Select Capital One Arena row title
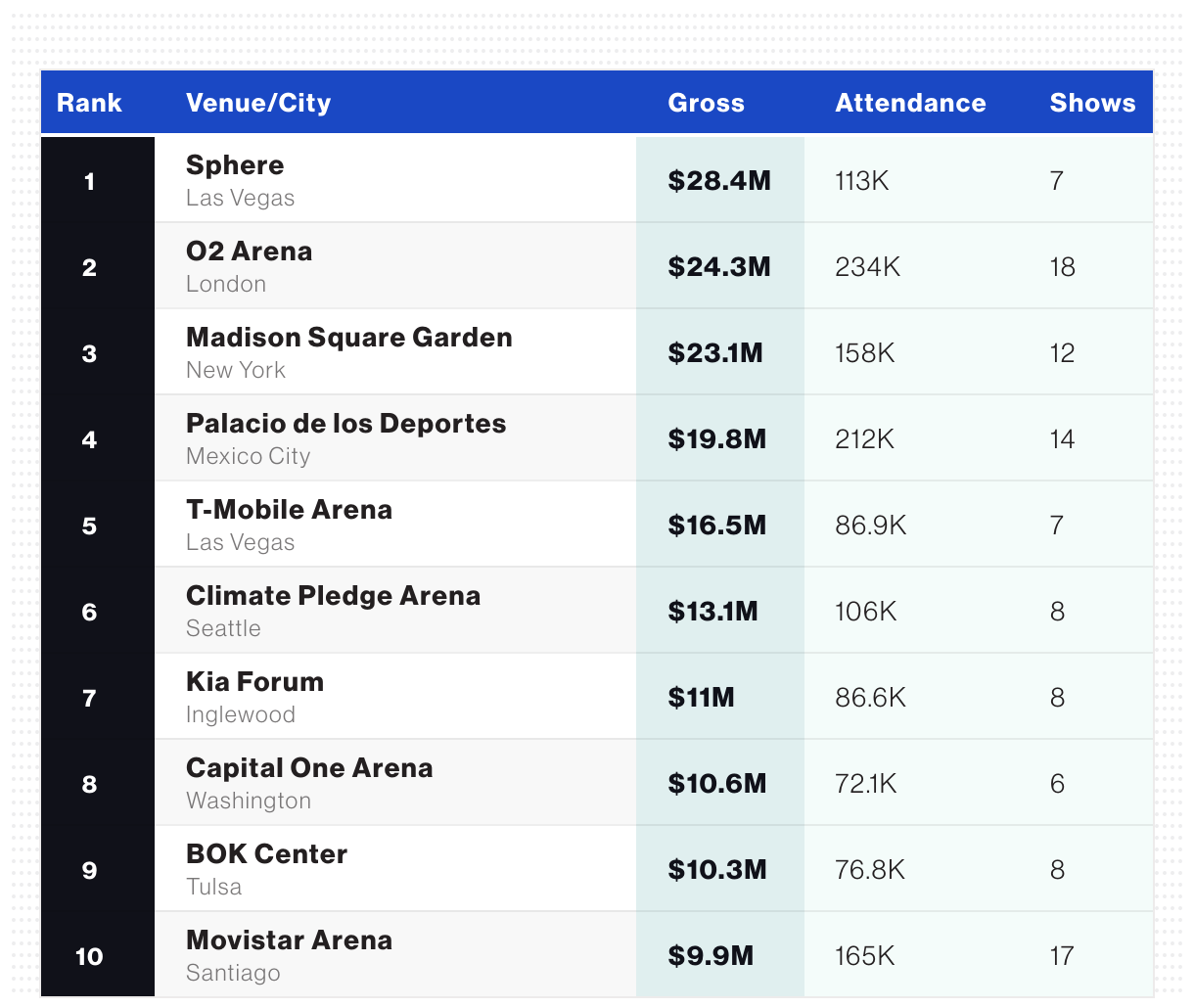This screenshot has height=1008, width=1194. pyautogui.click(x=309, y=768)
